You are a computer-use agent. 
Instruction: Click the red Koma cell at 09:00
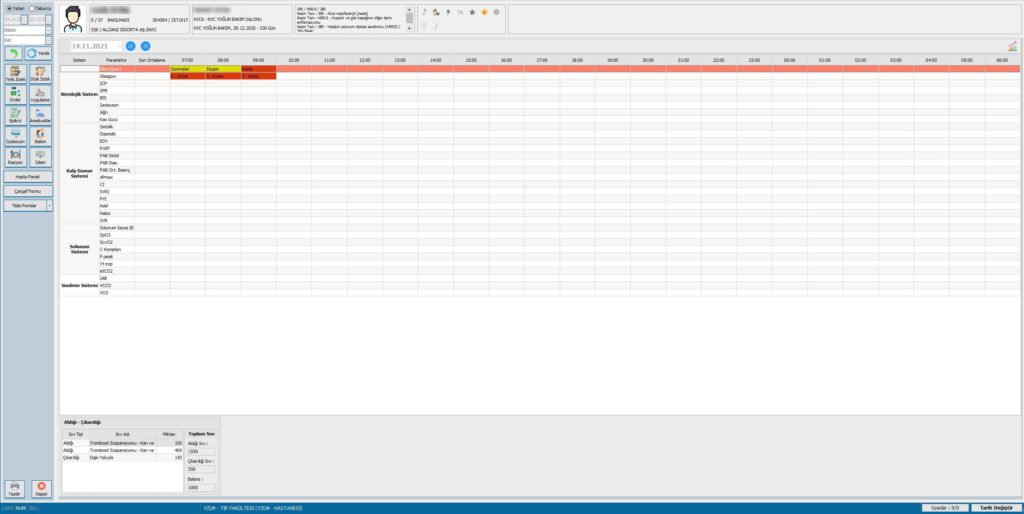click(259, 69)
